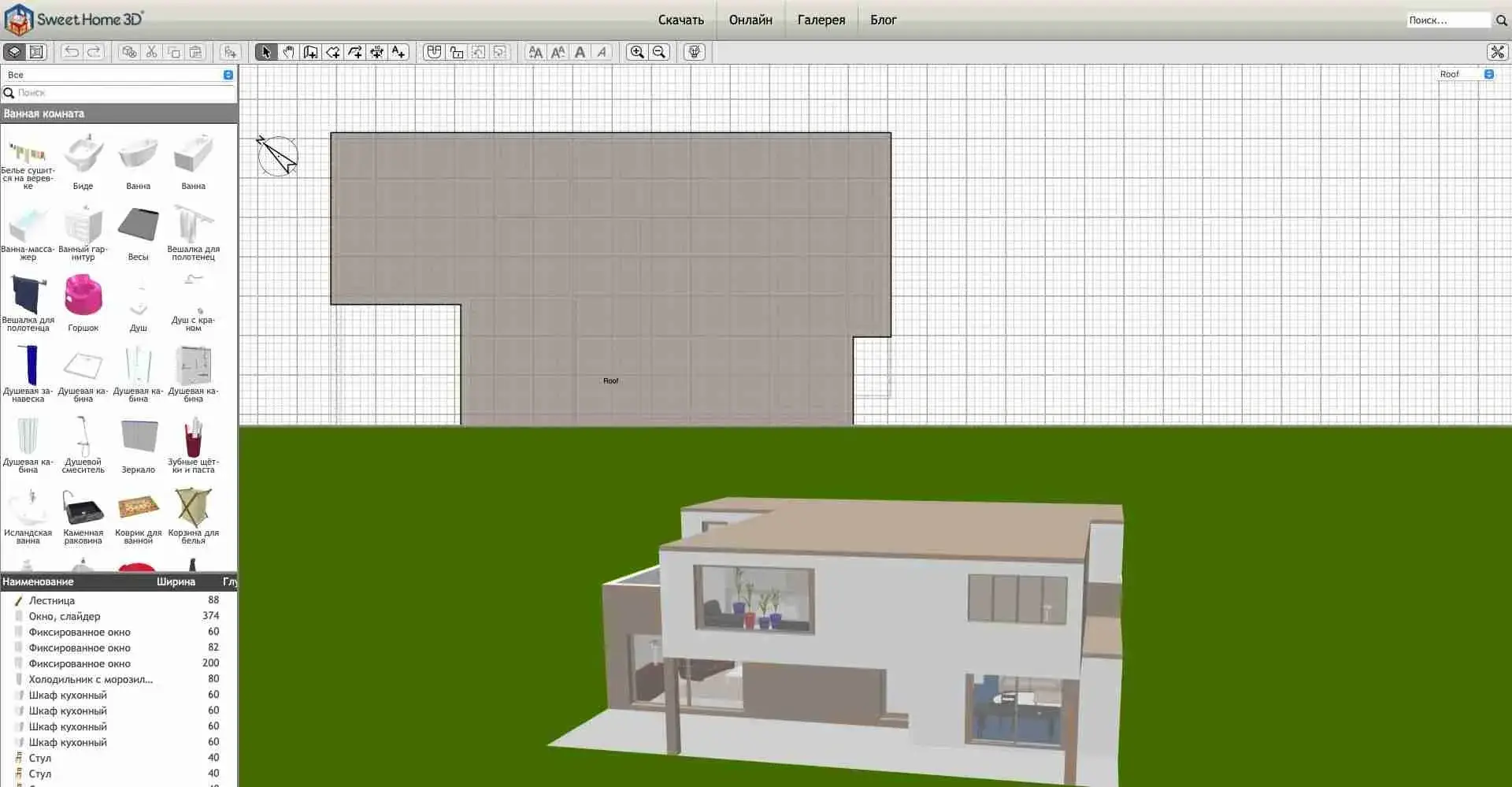Select the Окно, слайдер row

[119, 616]
